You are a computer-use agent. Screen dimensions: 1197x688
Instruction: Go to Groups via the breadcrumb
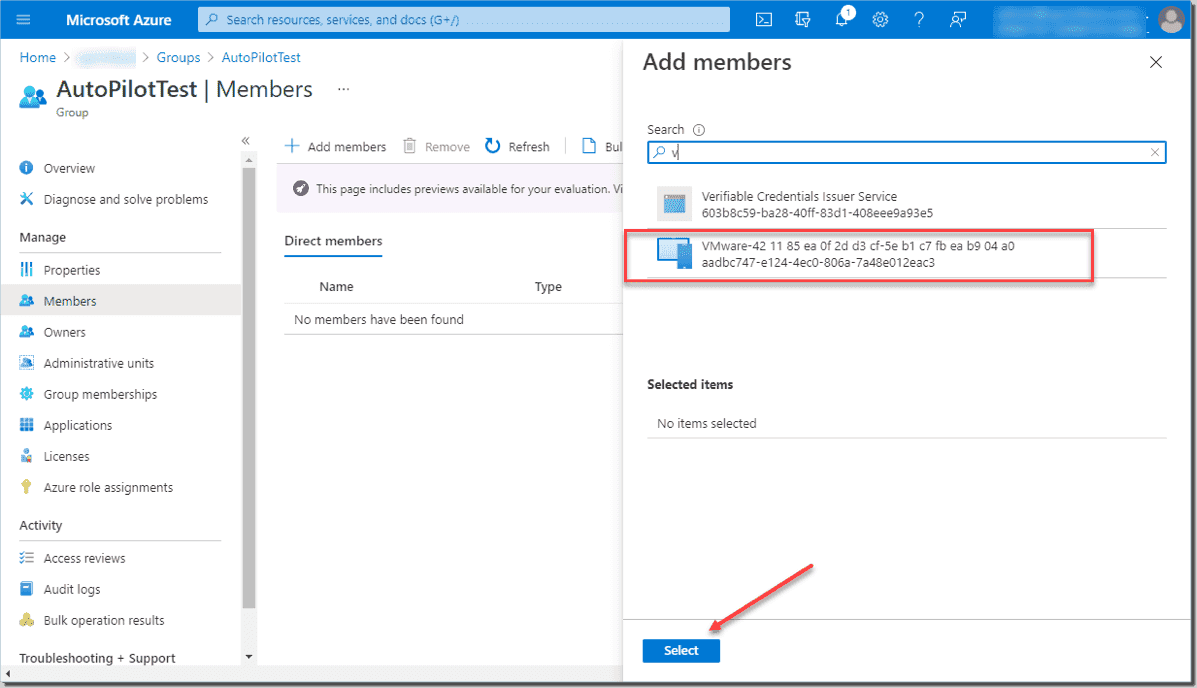178,57
